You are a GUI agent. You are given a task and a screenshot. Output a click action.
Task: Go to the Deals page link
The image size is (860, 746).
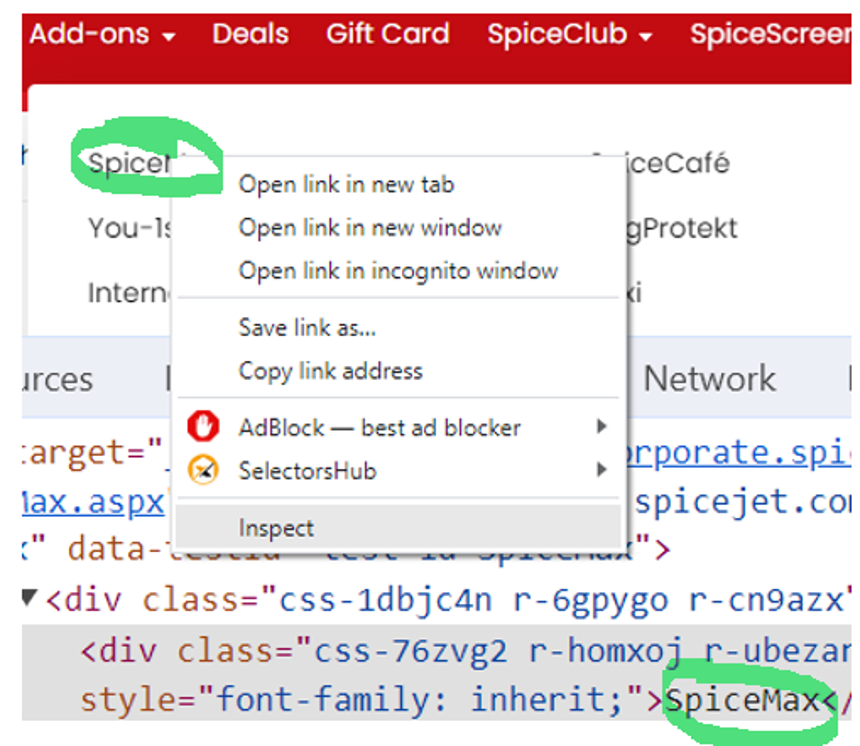[x=250, y=34]
